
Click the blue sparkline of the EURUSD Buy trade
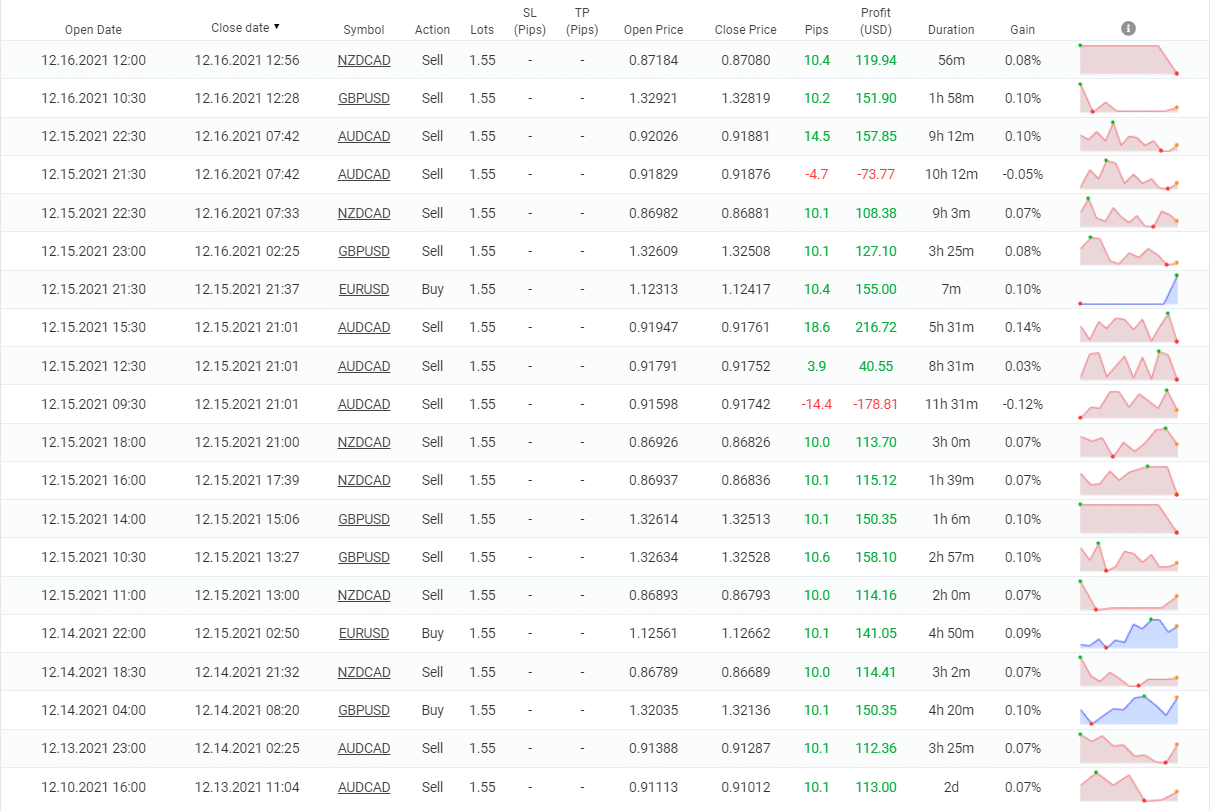tap(1128, 289)
